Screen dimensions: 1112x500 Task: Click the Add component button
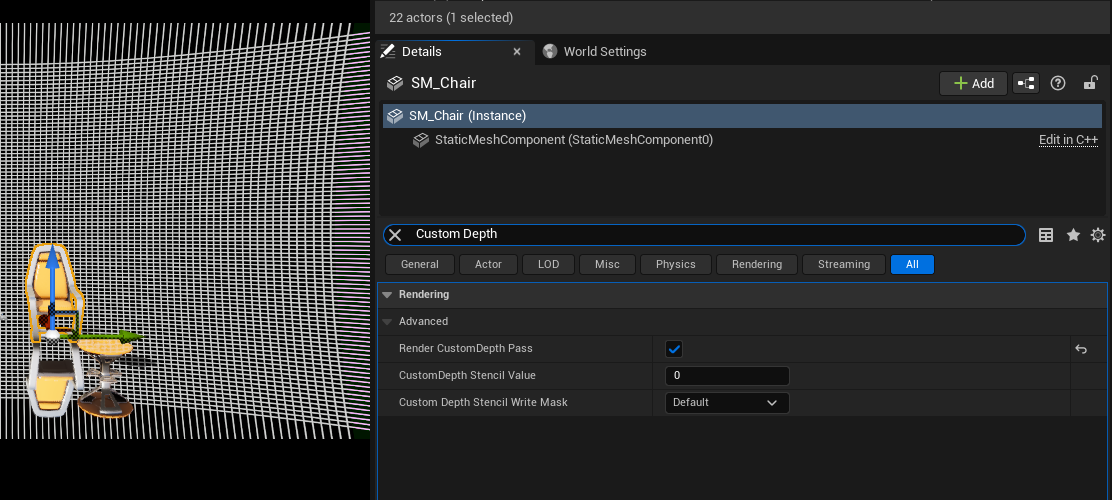point(973,83)
